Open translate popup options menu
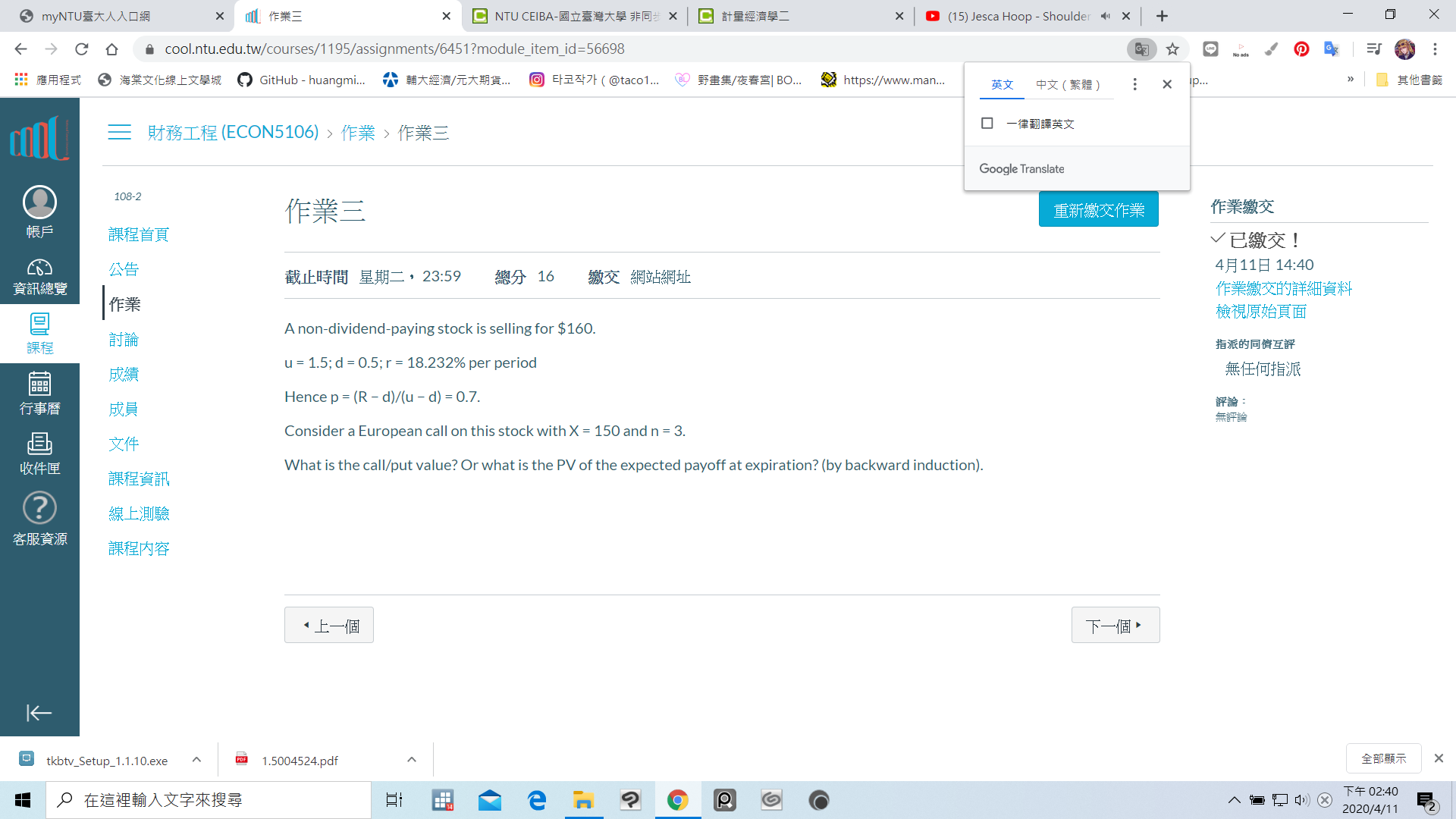Screen dimensions: 1456x819 point(1134,84)
